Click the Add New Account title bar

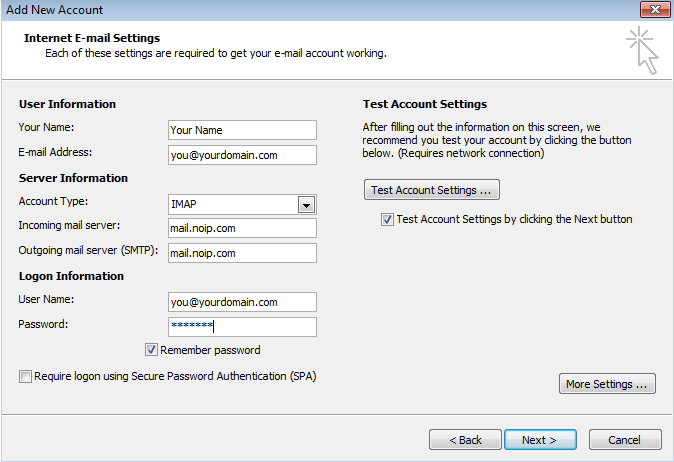[318, 9]
